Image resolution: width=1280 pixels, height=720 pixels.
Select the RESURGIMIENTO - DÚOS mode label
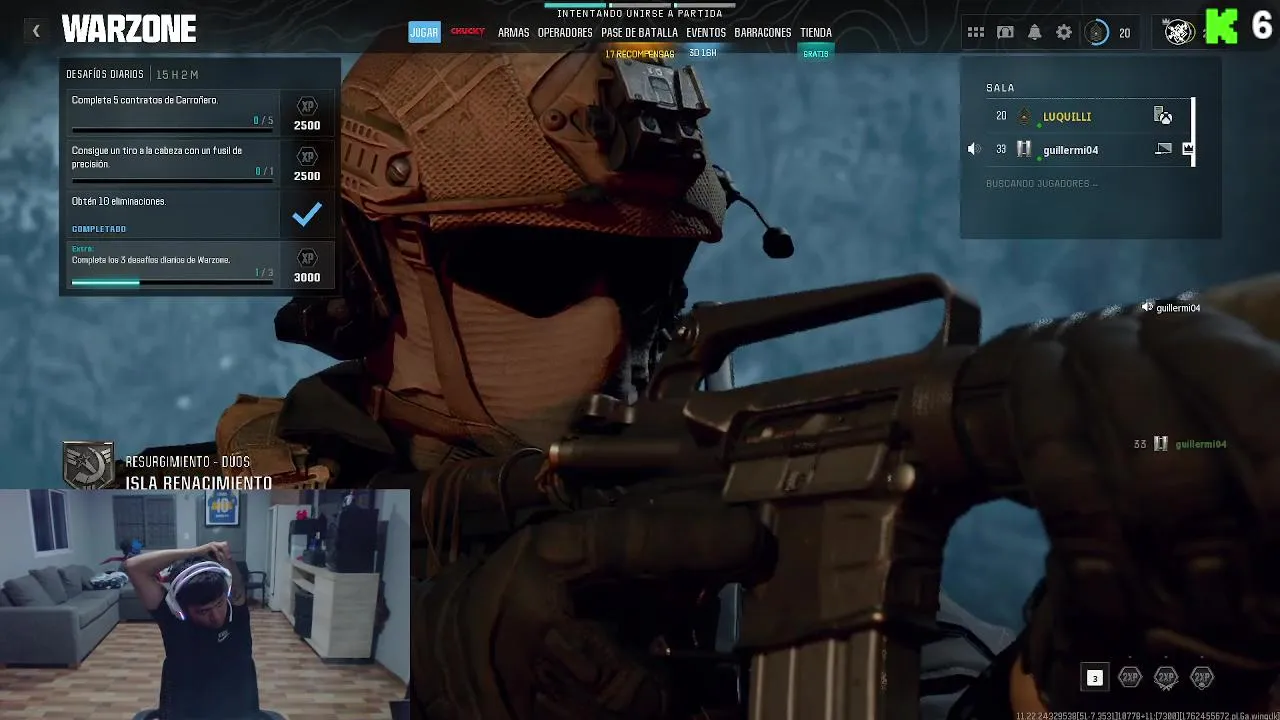(188, 462)
